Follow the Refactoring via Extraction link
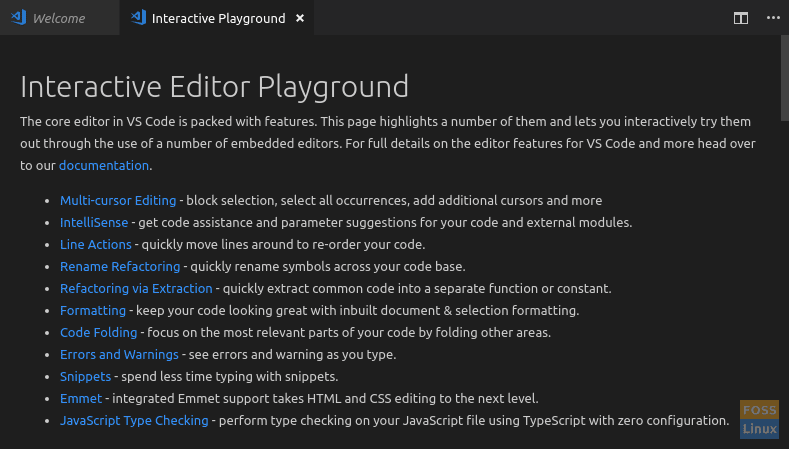 tap(136, 288)
